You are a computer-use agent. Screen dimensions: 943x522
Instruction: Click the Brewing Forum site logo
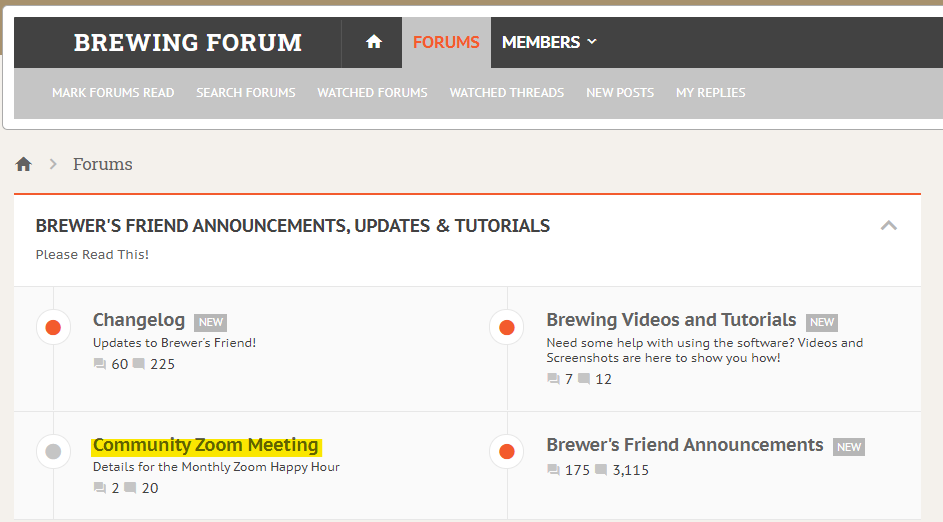click(x=188, y=43)
